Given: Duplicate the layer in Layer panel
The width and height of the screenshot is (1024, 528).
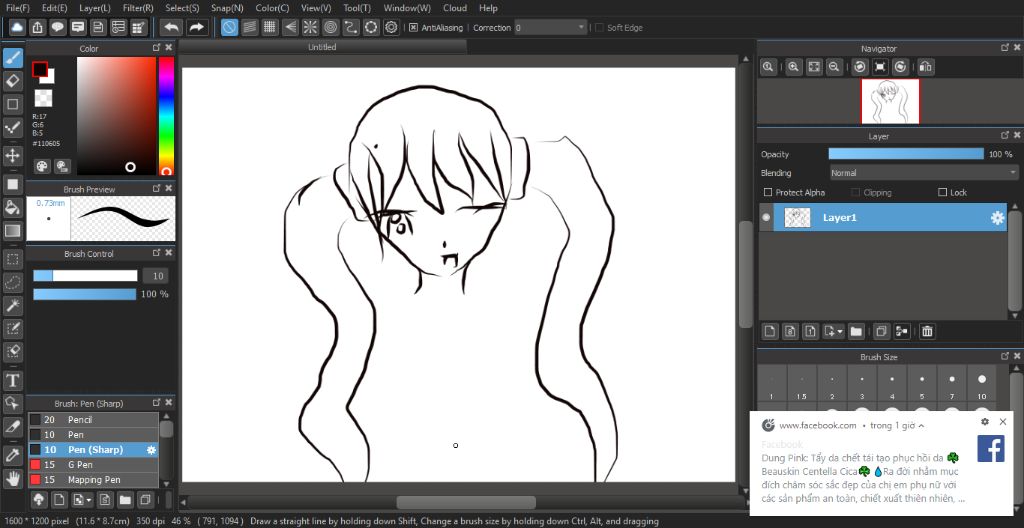Looking at the screenshot, I should 881,331.
